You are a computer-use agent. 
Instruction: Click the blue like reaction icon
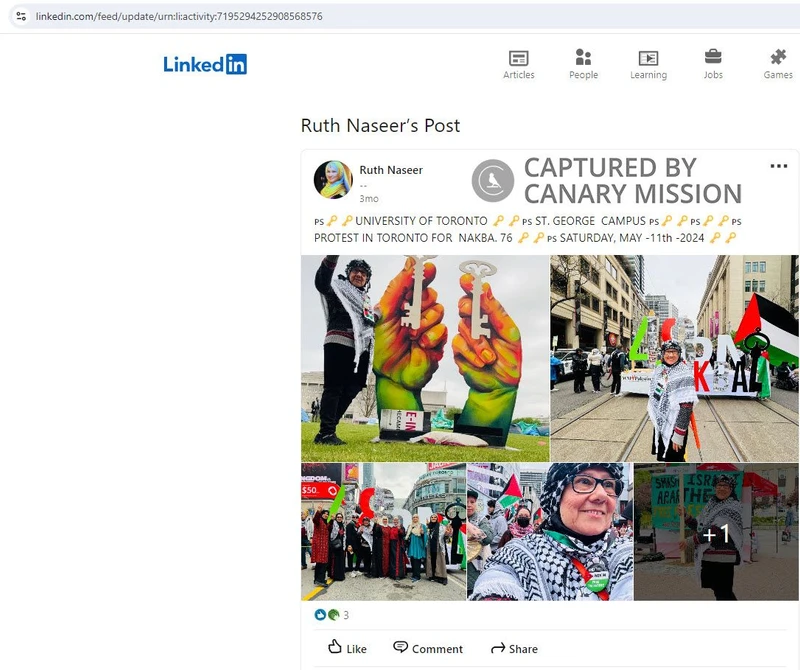[x=320, y=615]
